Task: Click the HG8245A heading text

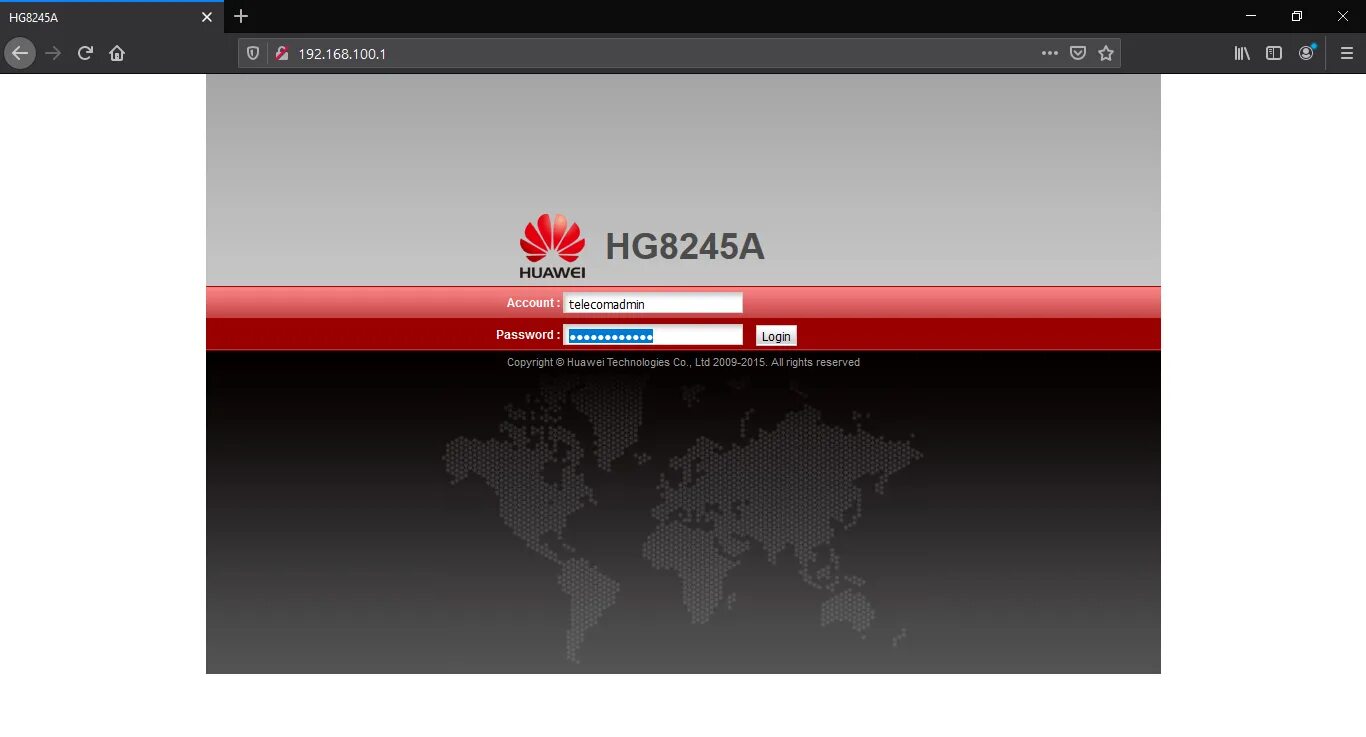Action: (684, 245)
